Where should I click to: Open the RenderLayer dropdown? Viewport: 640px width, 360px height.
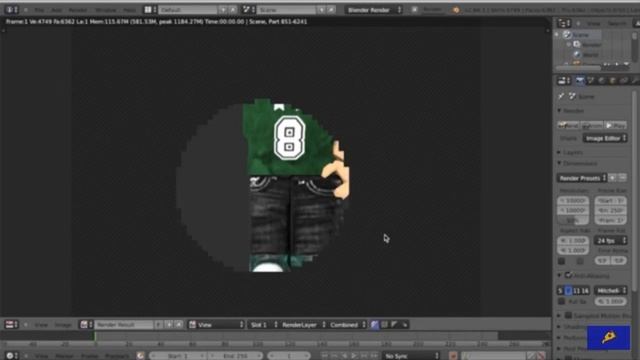pos(304,325)
